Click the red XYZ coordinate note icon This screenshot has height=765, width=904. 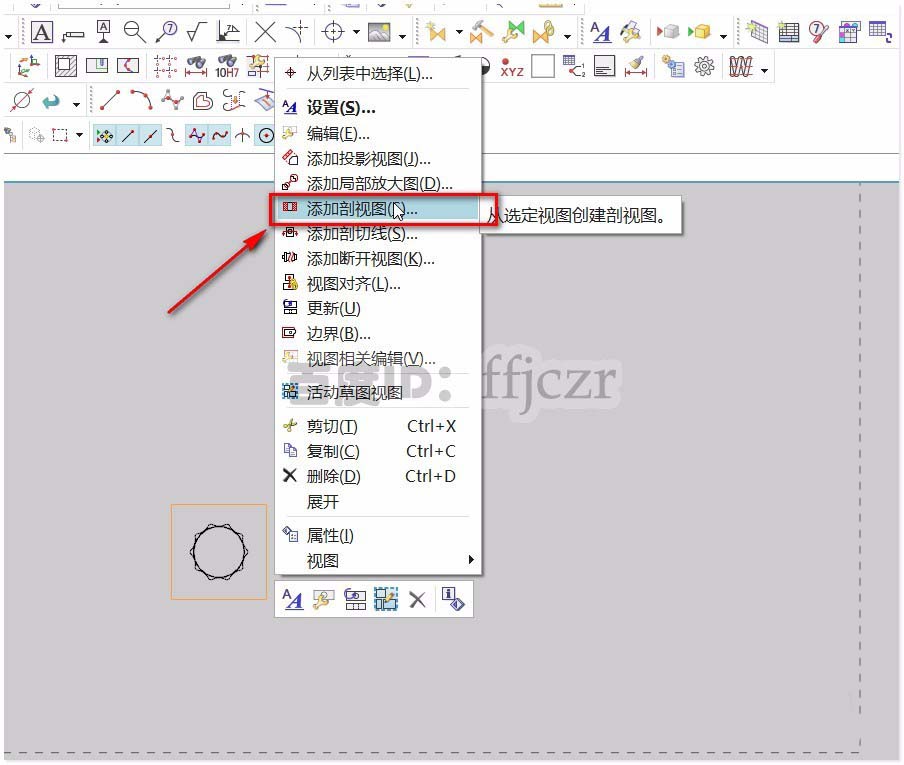point(512,67)
